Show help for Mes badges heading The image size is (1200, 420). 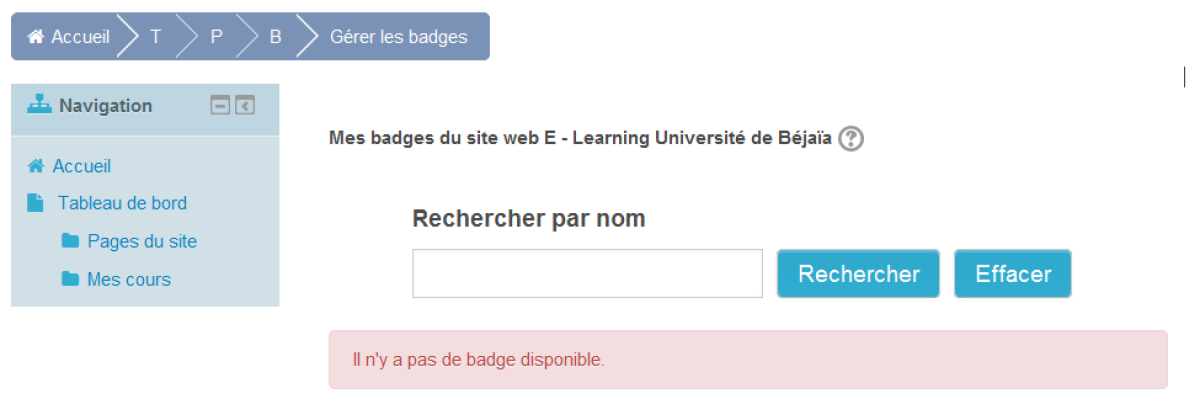[850, 139]
